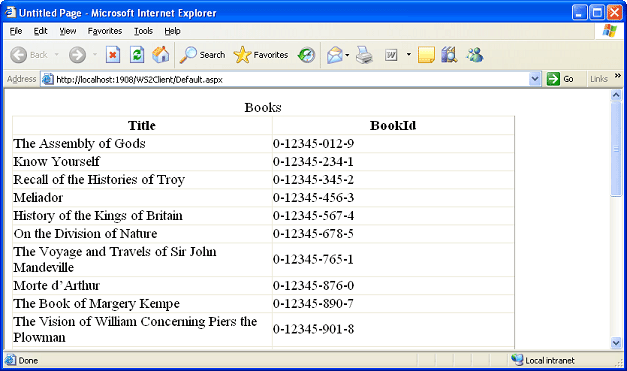Stop loading the page
The image size is (627, 371).
click(113, 55)
